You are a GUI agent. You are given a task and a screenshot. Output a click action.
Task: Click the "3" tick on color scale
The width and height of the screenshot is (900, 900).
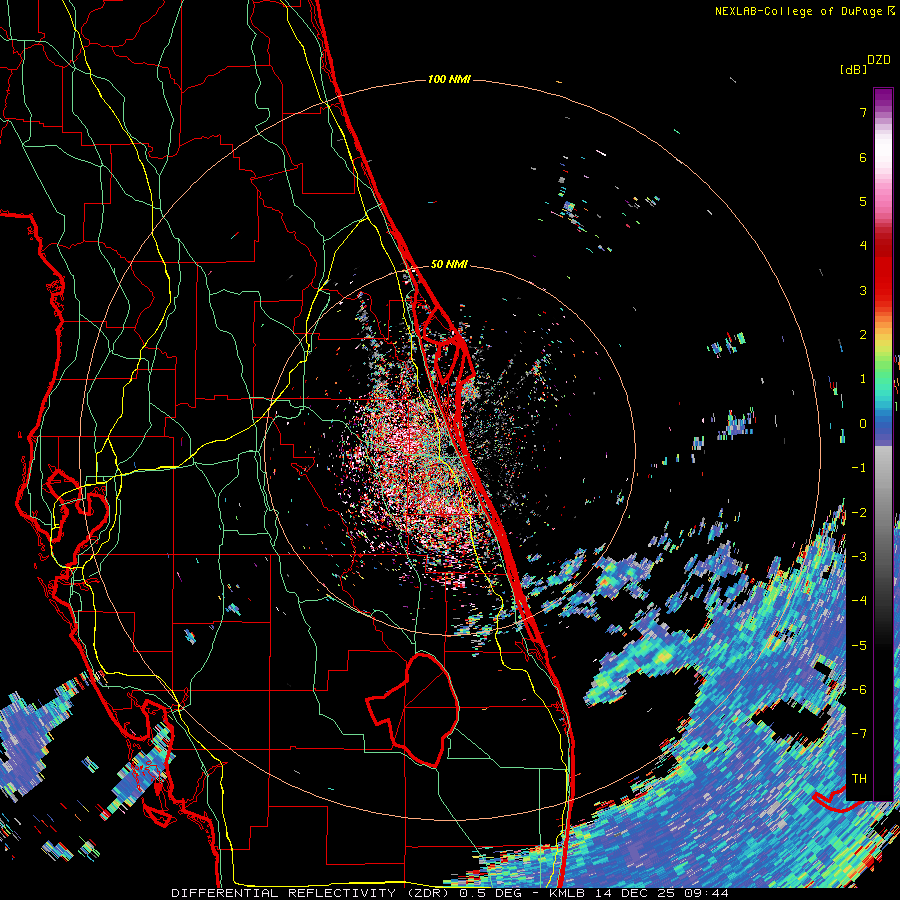(863, 290)
